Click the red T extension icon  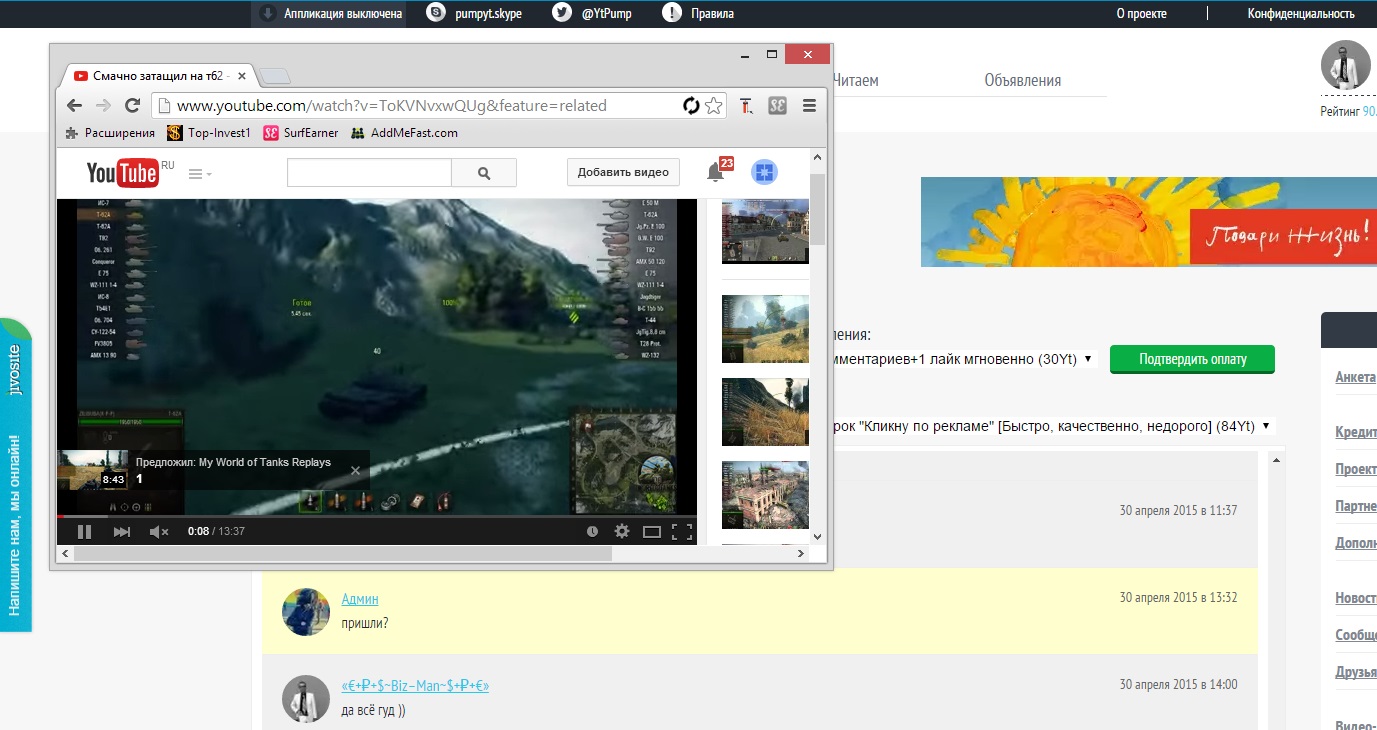point(747,105)
